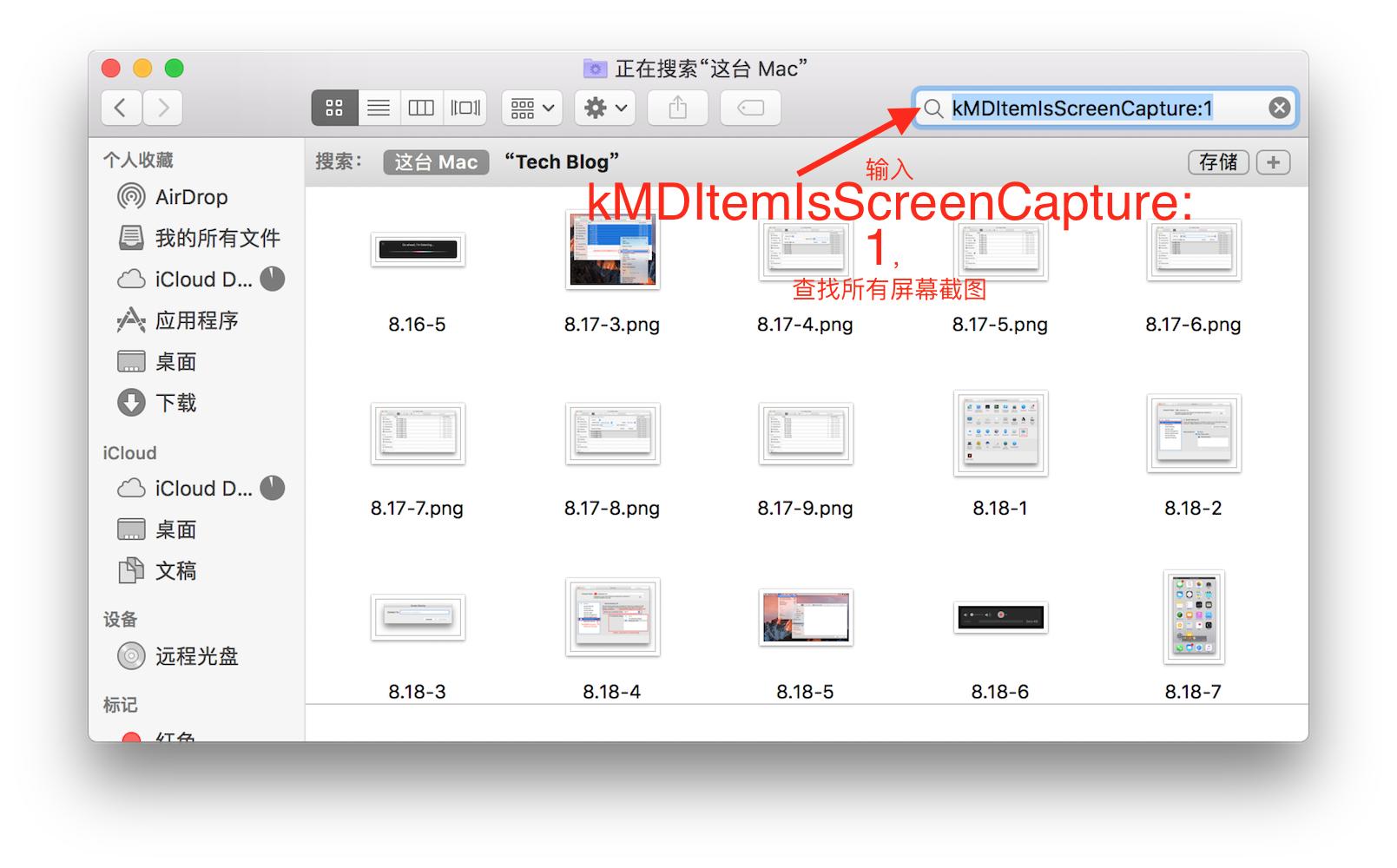Switch search scope to Tech Blog
This screenshot has height=868, width=1397.
point(563,161)
